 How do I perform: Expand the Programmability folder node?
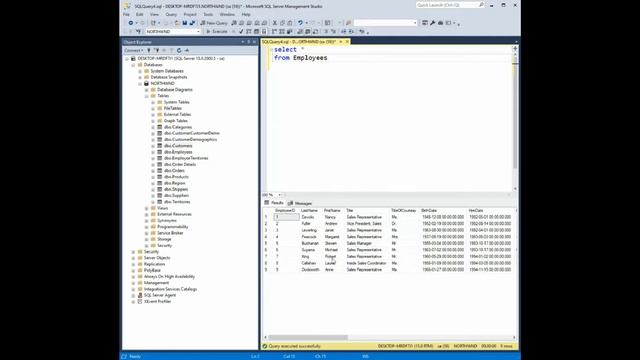point(147,227)
